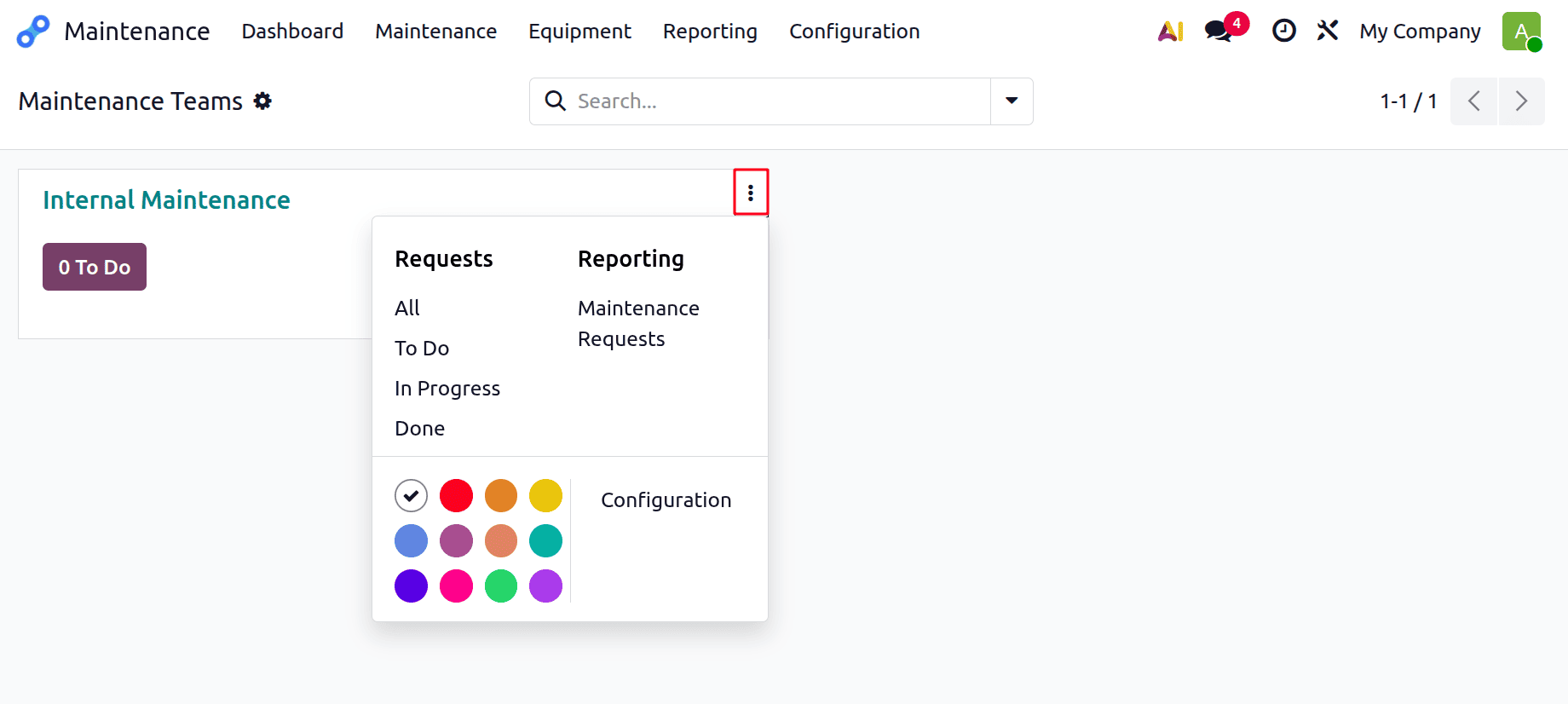Open the Internal Maintenance team title
Screen dimensions: 1568x704
tap(166, 200)
